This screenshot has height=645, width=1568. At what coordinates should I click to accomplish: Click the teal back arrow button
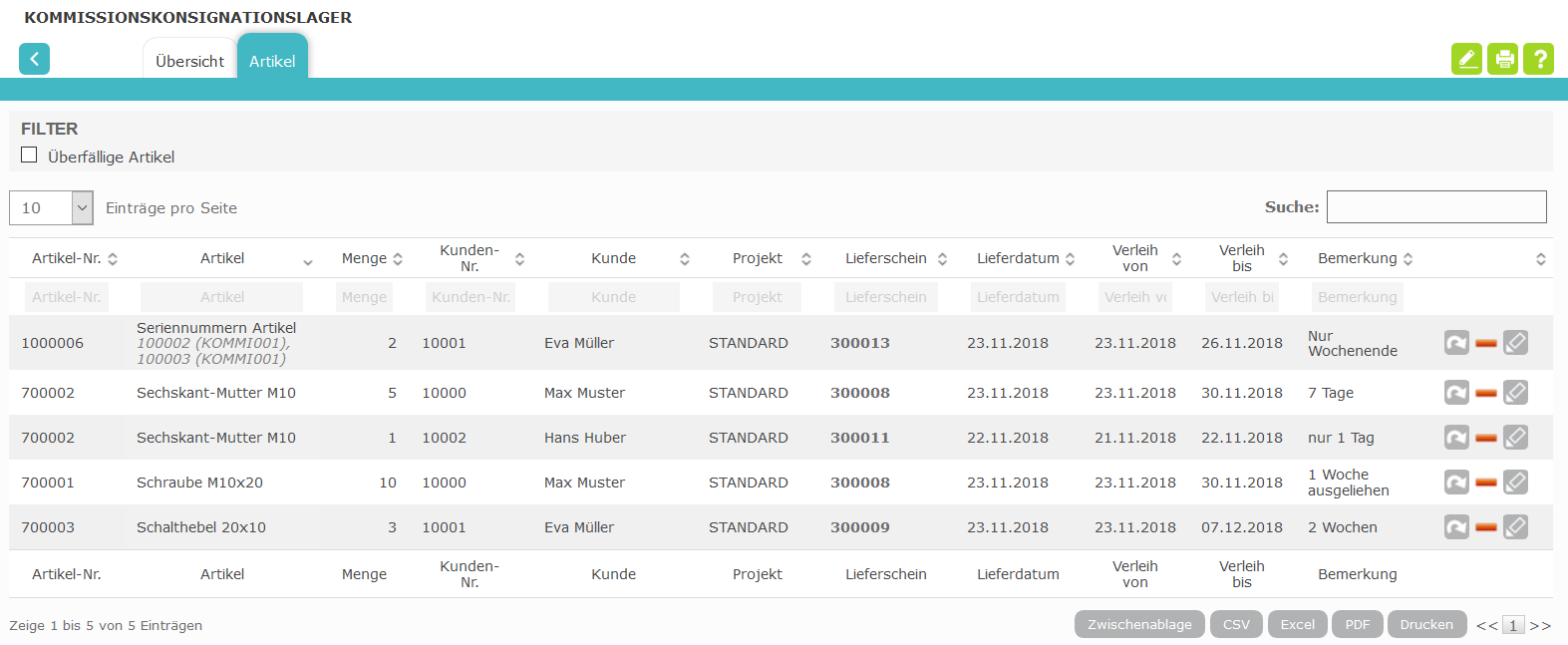pos(34,59)
